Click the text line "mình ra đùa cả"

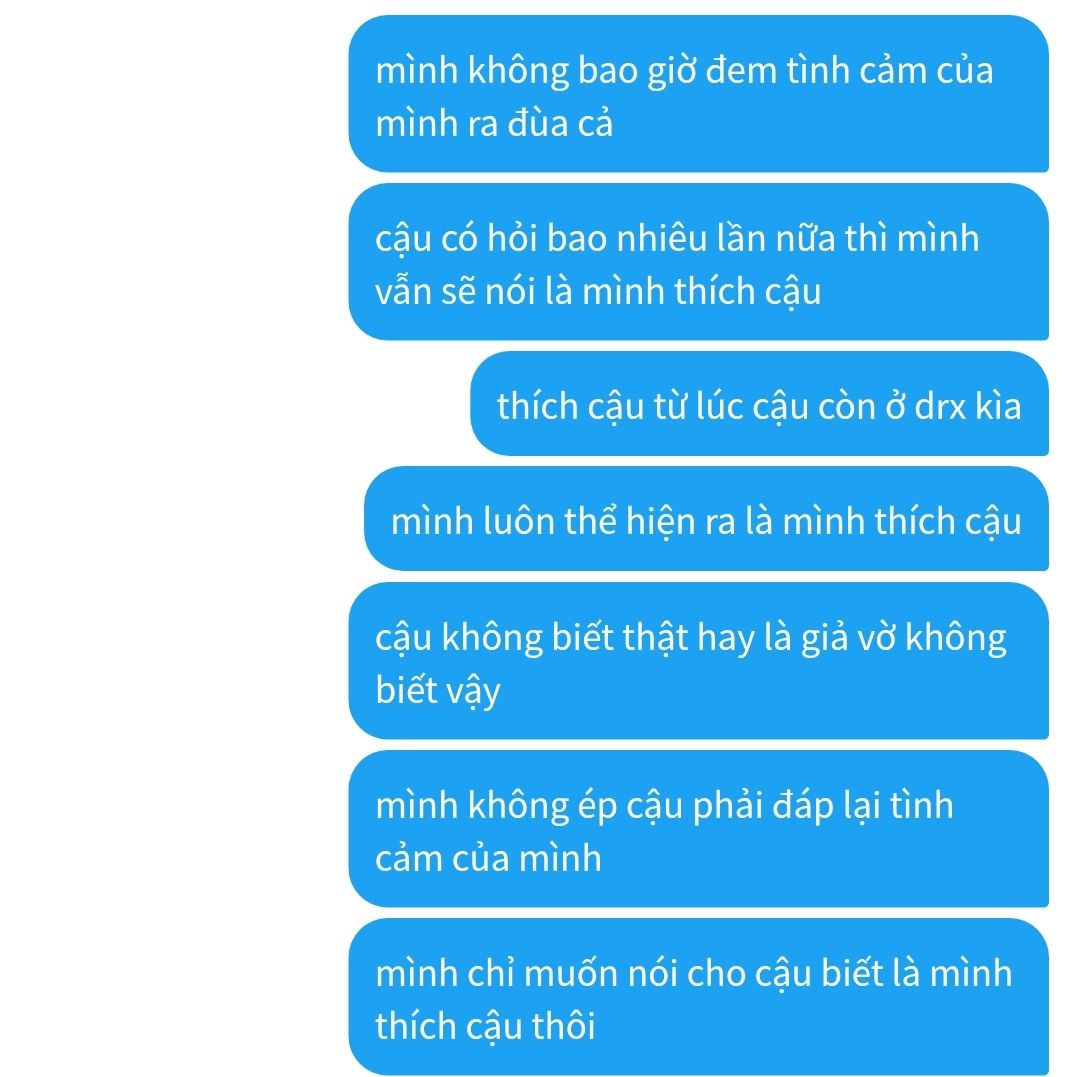pyautogui.click(x=495, y=124)
